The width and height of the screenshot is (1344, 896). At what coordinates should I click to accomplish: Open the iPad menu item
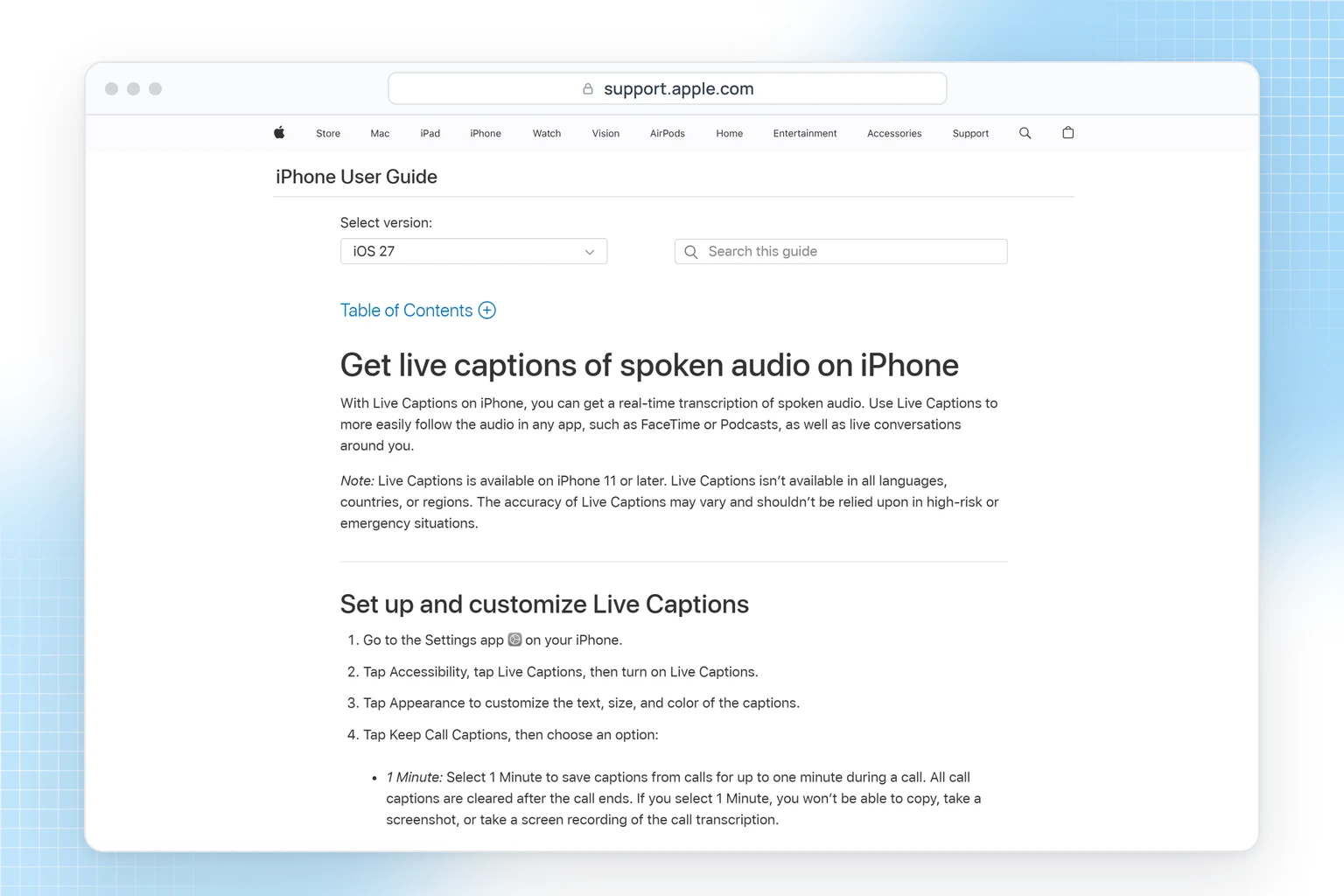click(430, 133)
